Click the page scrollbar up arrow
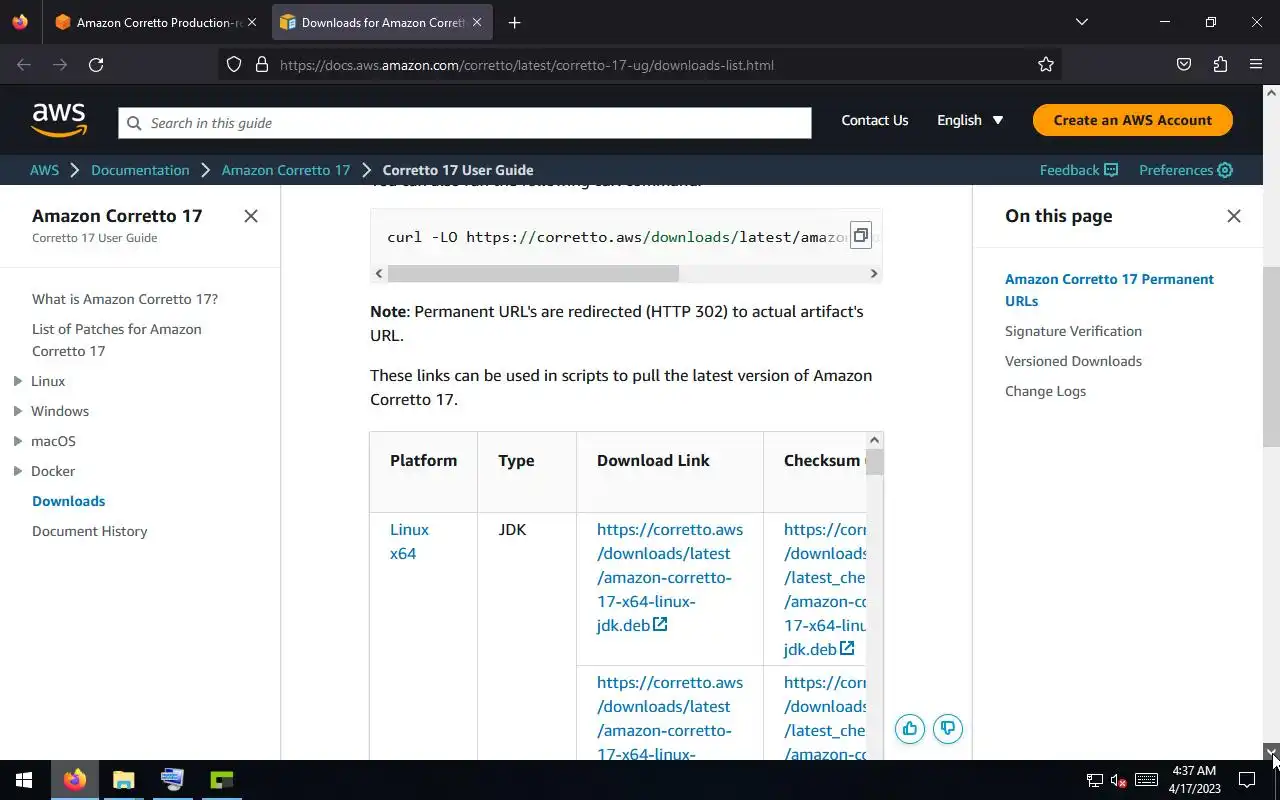This screenshot has height=800, width=1280. point(1271,92)
